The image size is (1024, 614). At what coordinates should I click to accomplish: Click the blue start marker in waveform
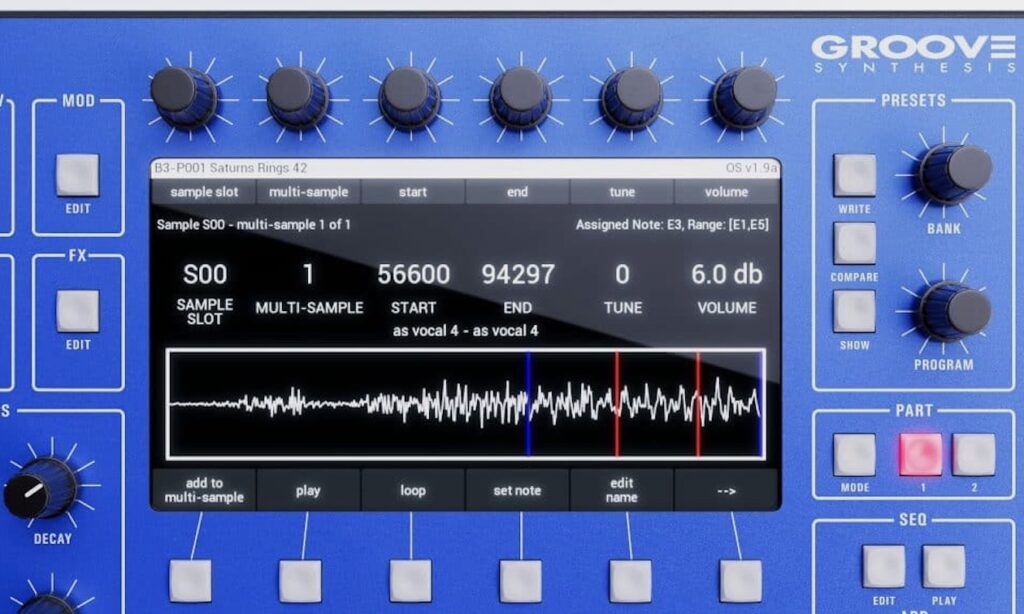tap(528, 404)
